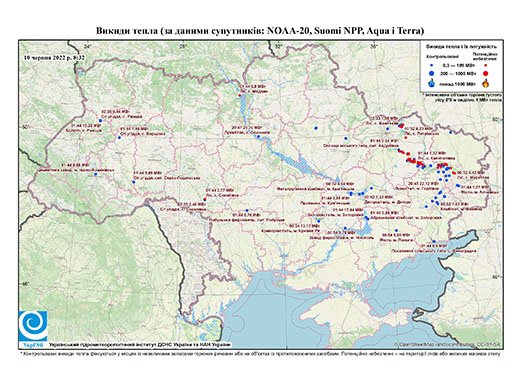The image size is (520, 368).
Task: Click the UkrHMI spiral logo
Action: [33, 326]
